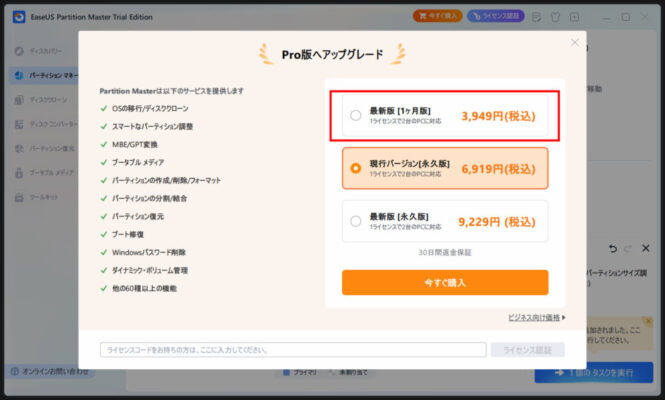Close the pending task panel with X
Viewport: 665px width, 400px height.
(645, 248)
